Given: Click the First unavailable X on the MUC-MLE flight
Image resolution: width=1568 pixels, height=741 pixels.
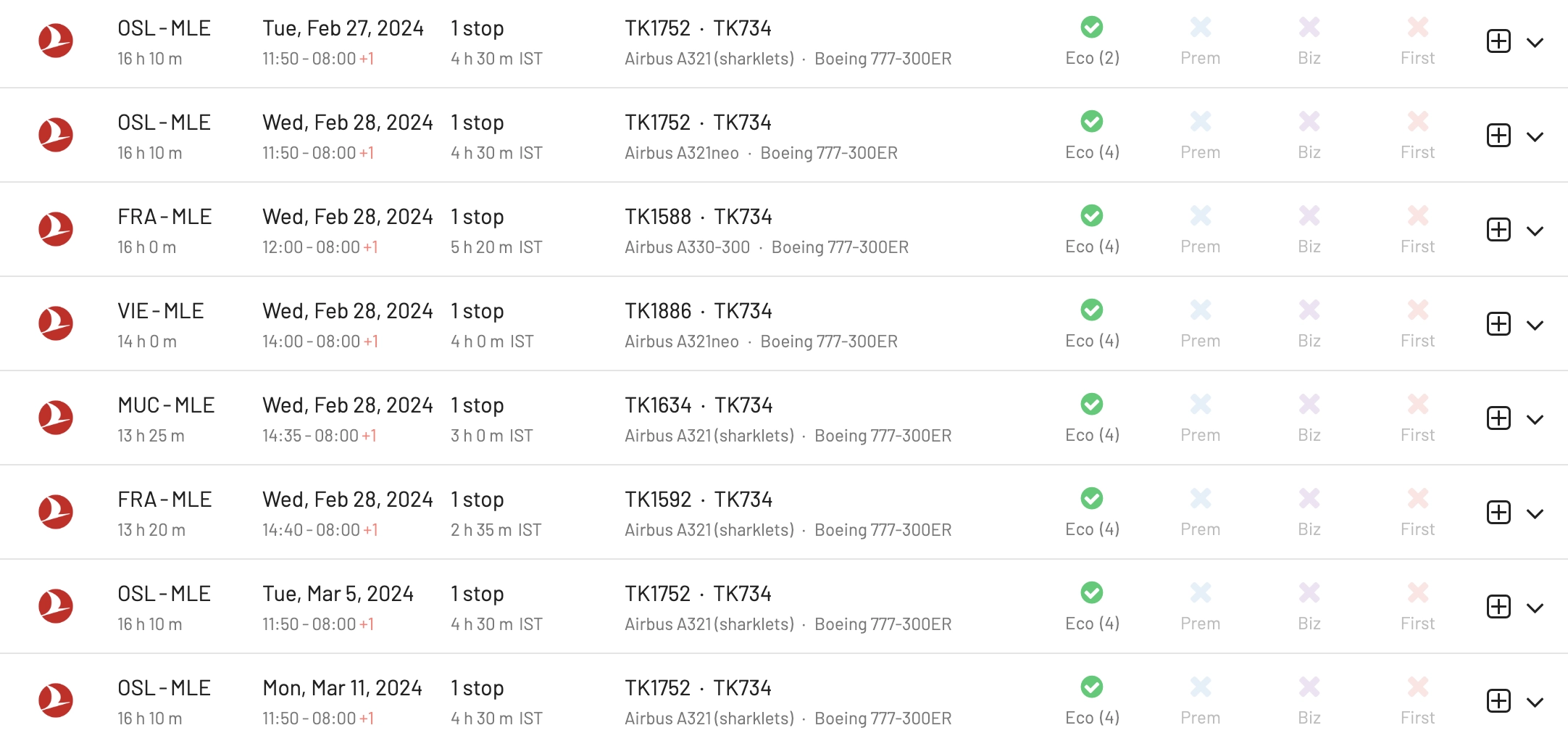Looking at the screenshot, I should click(x=1418, y=405).
